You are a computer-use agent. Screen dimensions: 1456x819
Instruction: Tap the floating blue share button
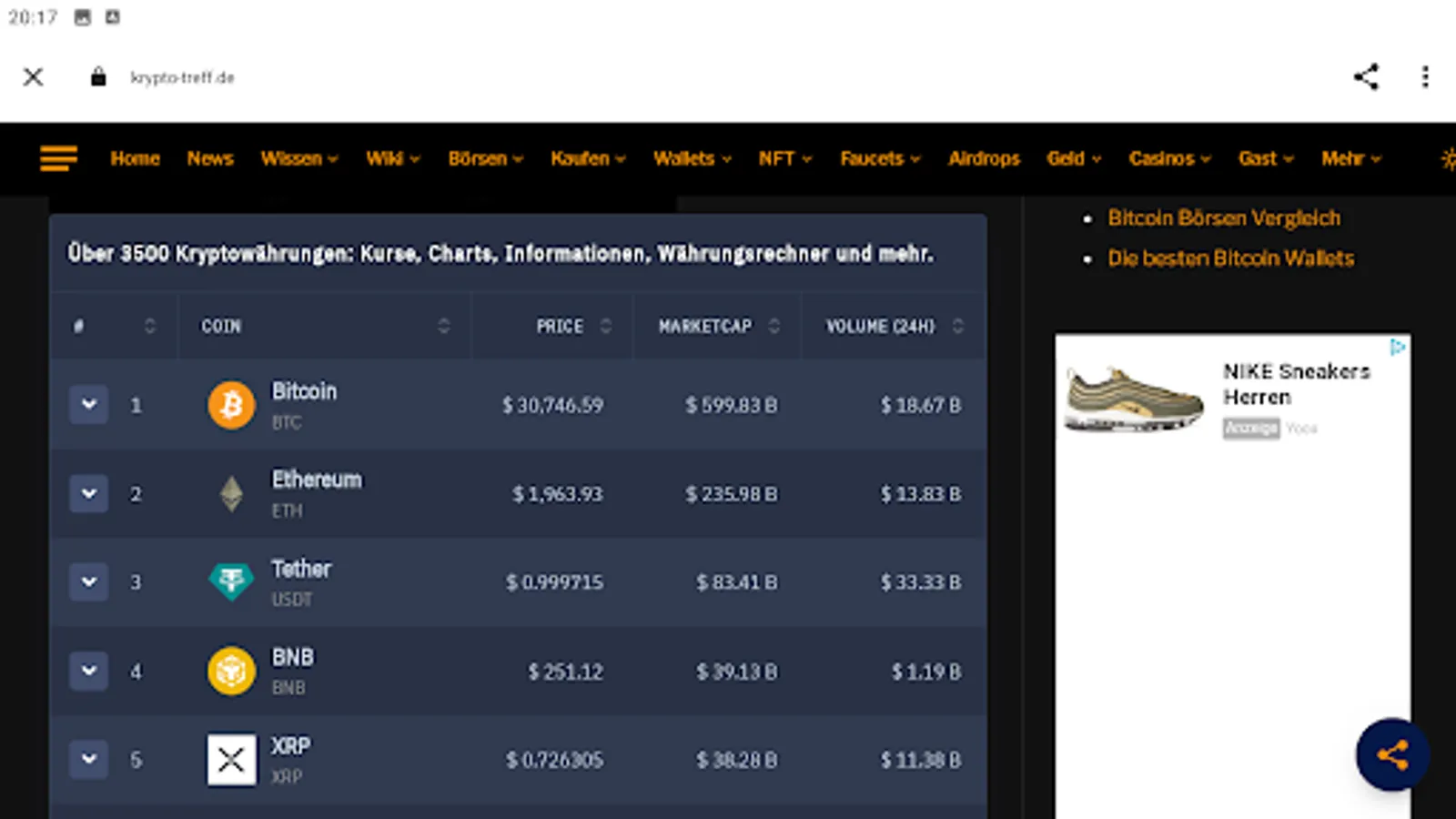[1392, 754]
